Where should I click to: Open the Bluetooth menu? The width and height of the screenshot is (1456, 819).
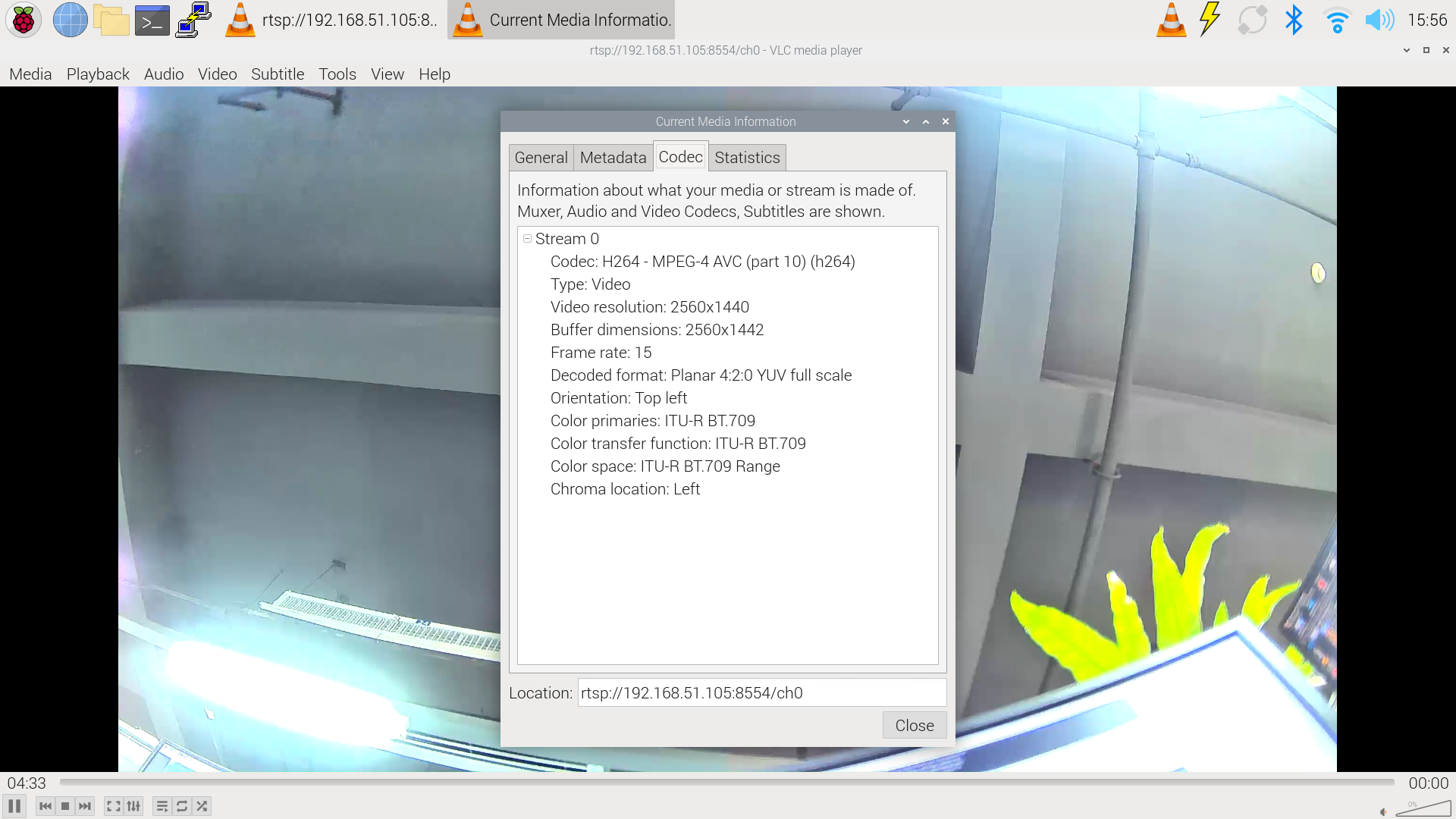pos(1294,20)
